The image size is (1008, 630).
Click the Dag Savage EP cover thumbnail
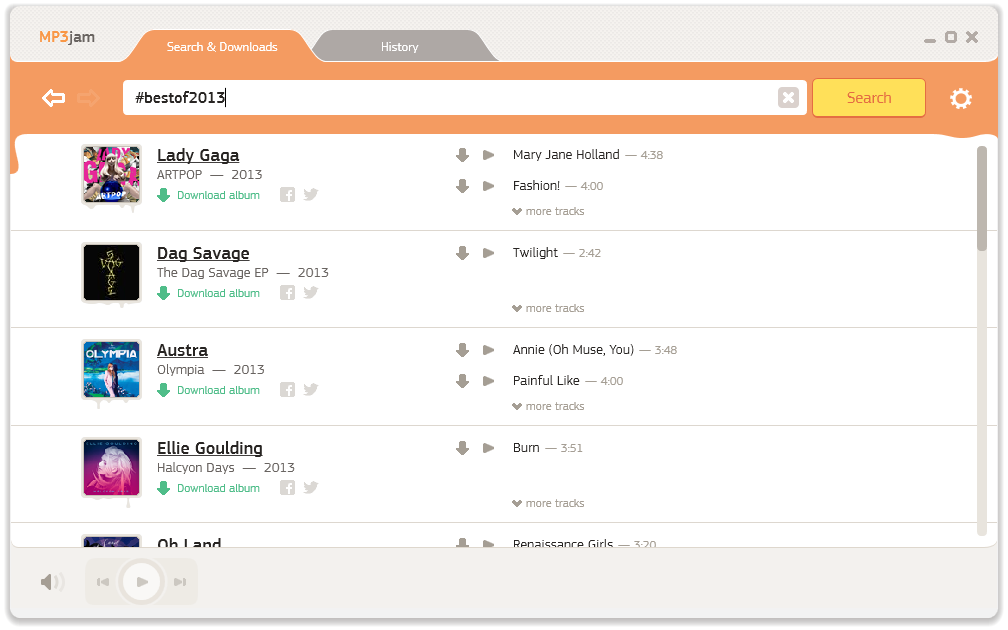pos(111,272)
